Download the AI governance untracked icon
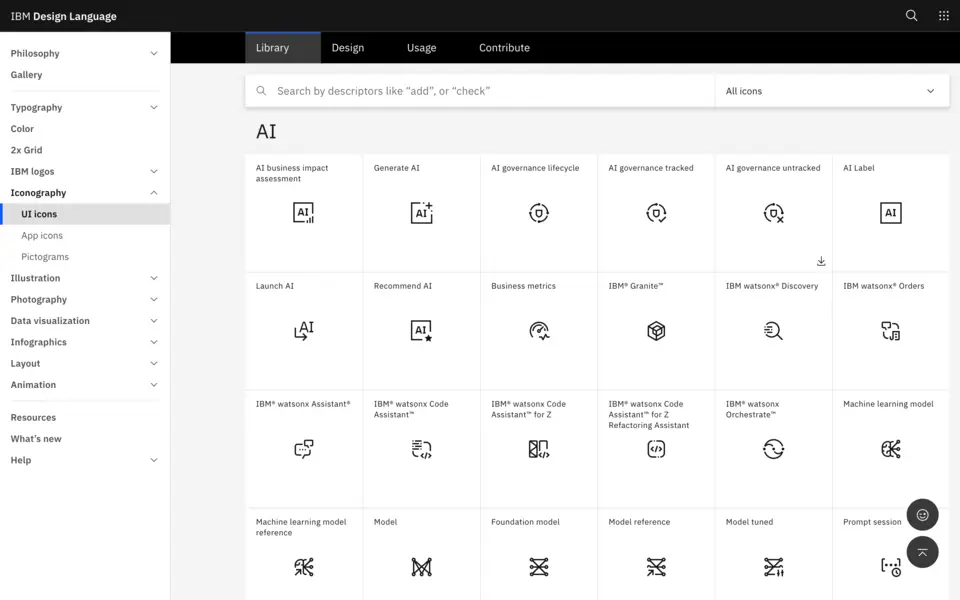Screen dimensions: 960x600 pyautogui.click(x=821, y=261)
